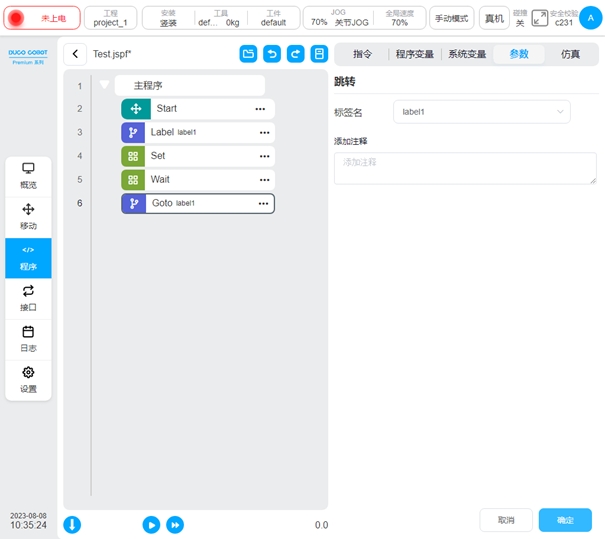Open the 标签名 label1 dropdown
The width and height of the screenshot is (605, 539).
(481, 112)
